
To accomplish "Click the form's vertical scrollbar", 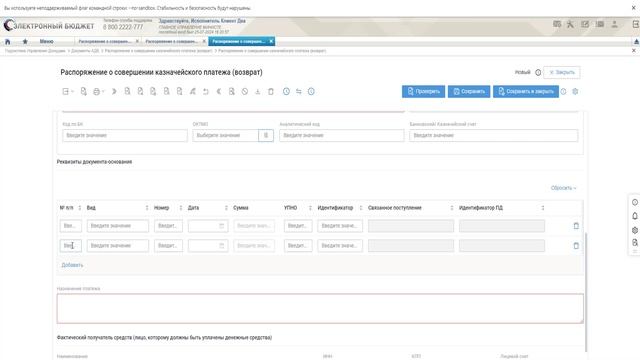I will click(586, 292).
